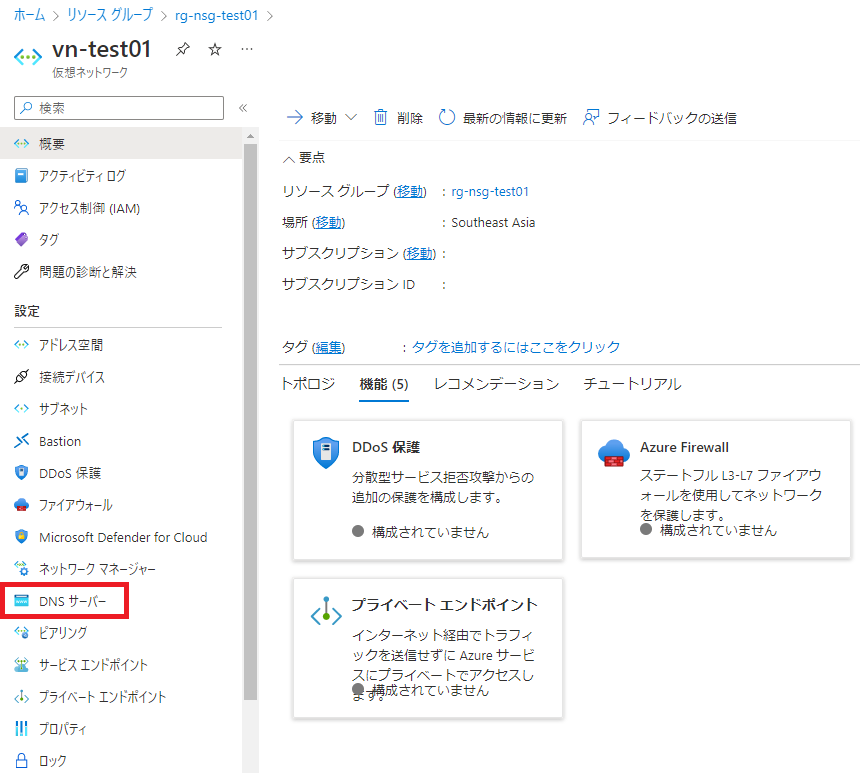Switch to the トポロジ tab
This screenshot has height=773, width=860.
(308, 383)
